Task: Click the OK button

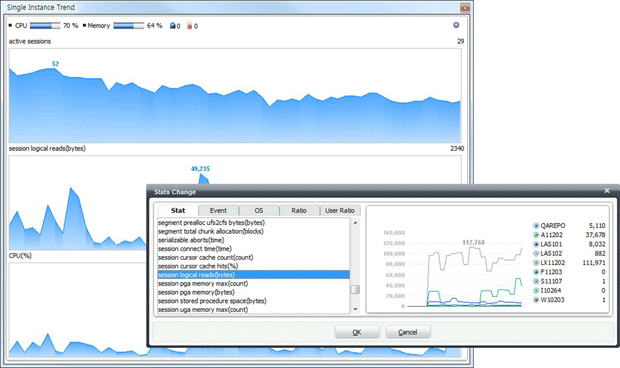Action: click(357, 332)
